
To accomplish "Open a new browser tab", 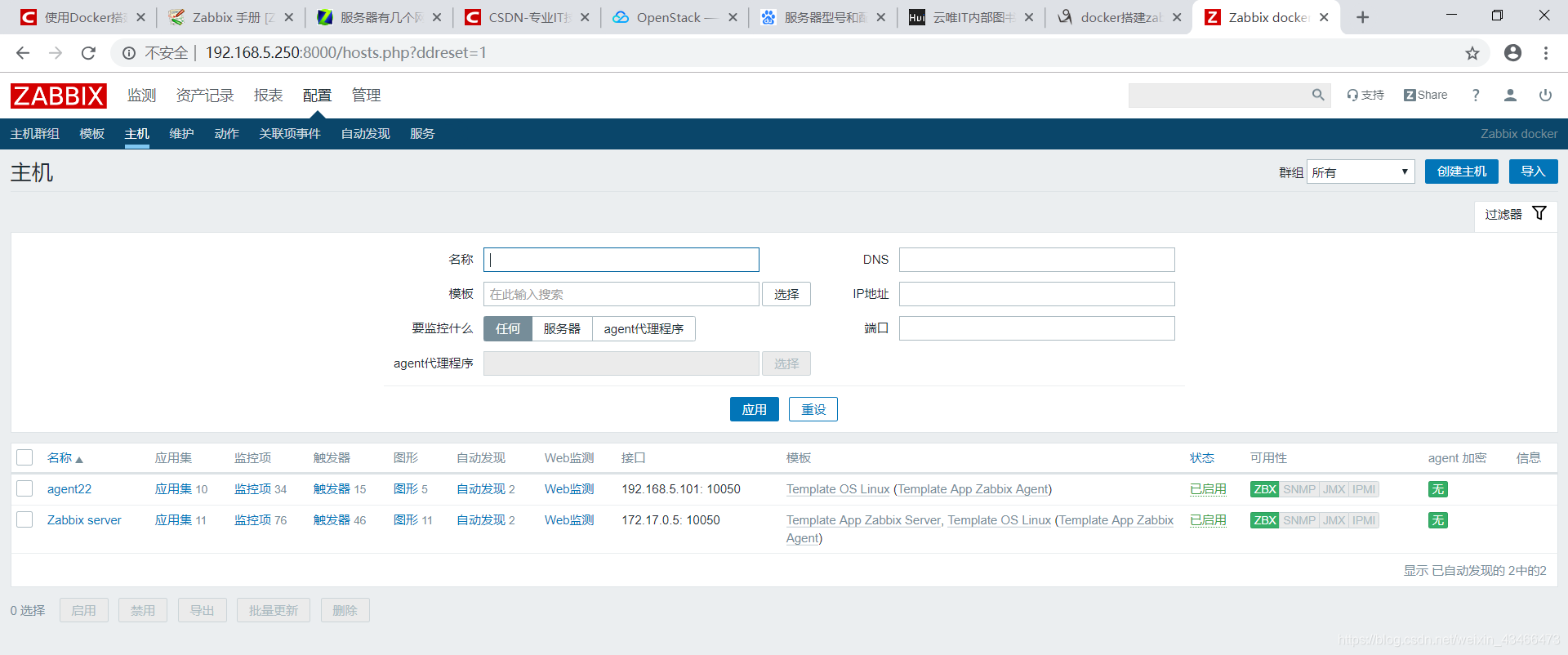I will [x=1362, y=17].
